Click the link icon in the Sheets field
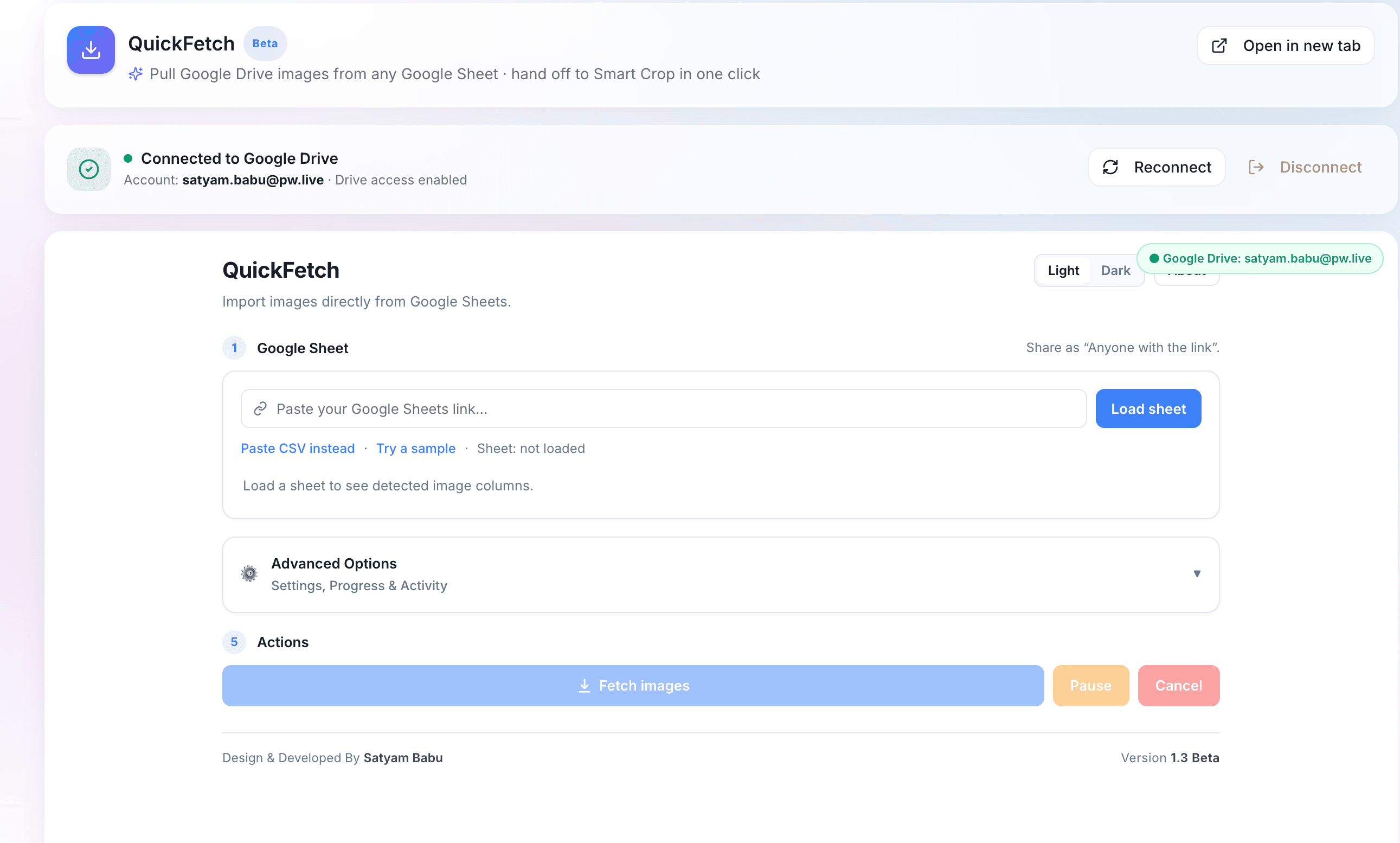This screenshot has width=1400, height=843. [260, 409]
